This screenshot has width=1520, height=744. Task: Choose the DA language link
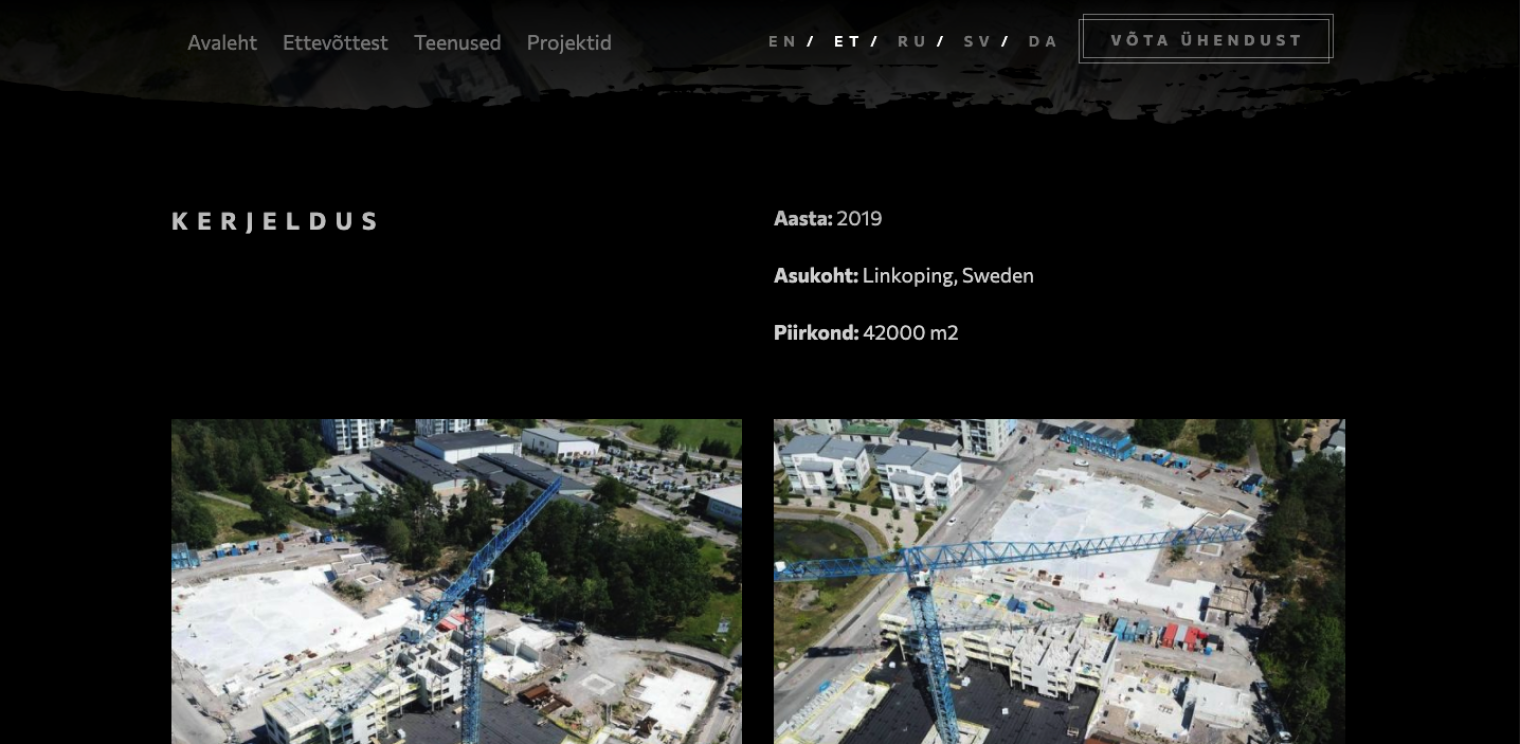point(1043,41)
